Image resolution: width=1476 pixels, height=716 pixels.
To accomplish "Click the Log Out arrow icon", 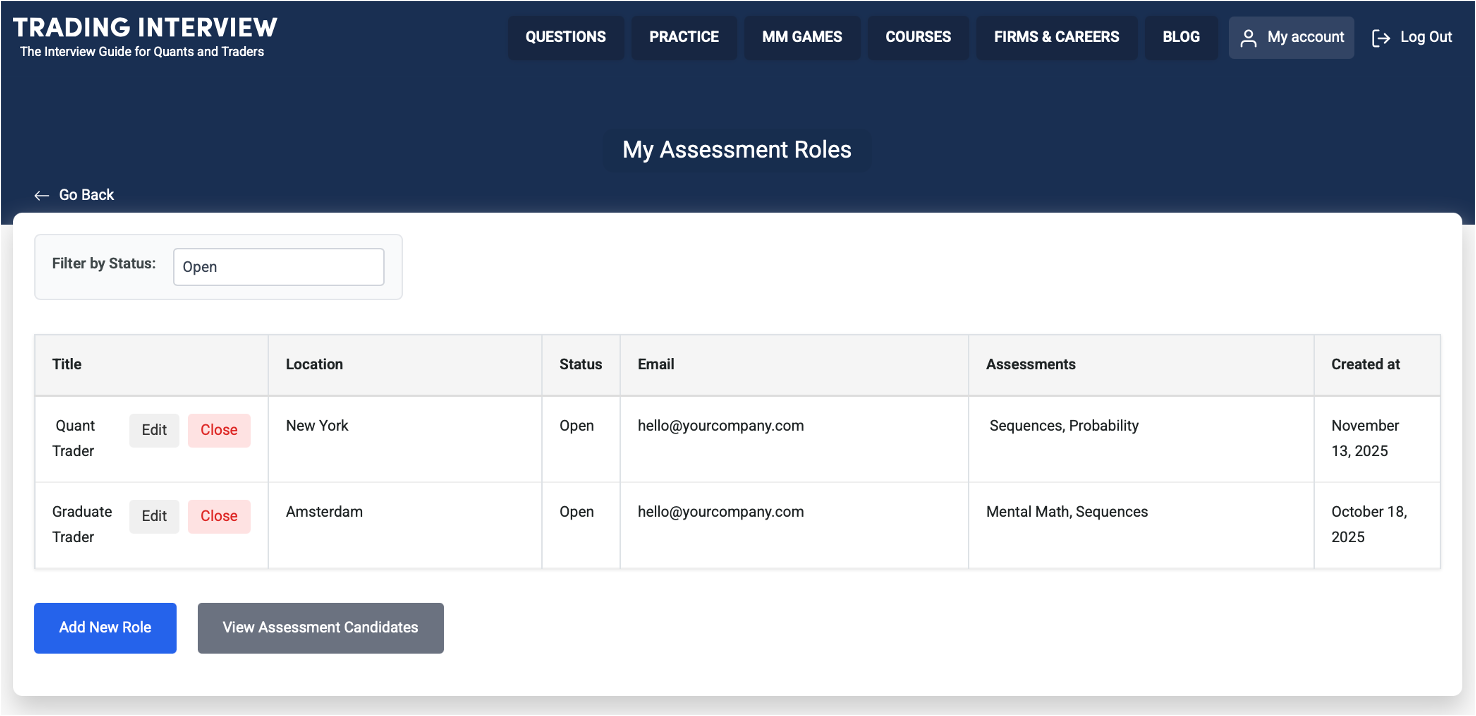I will [1381, 38].
